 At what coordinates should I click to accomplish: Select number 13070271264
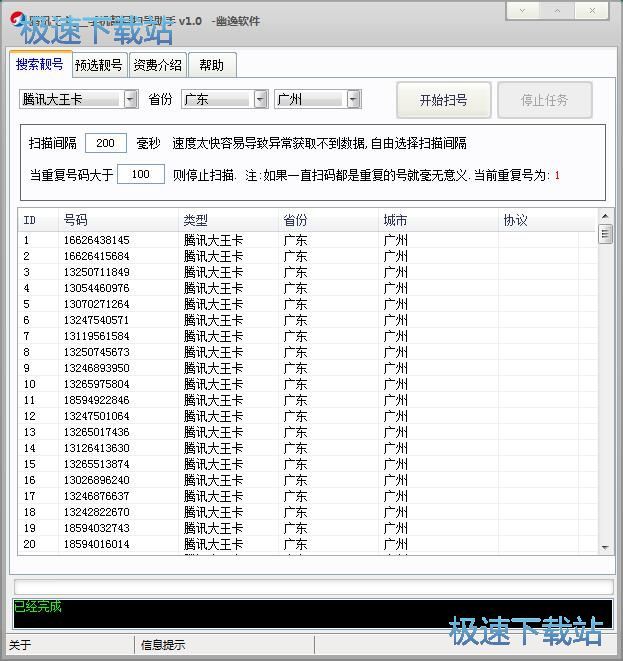click(97, 304)
